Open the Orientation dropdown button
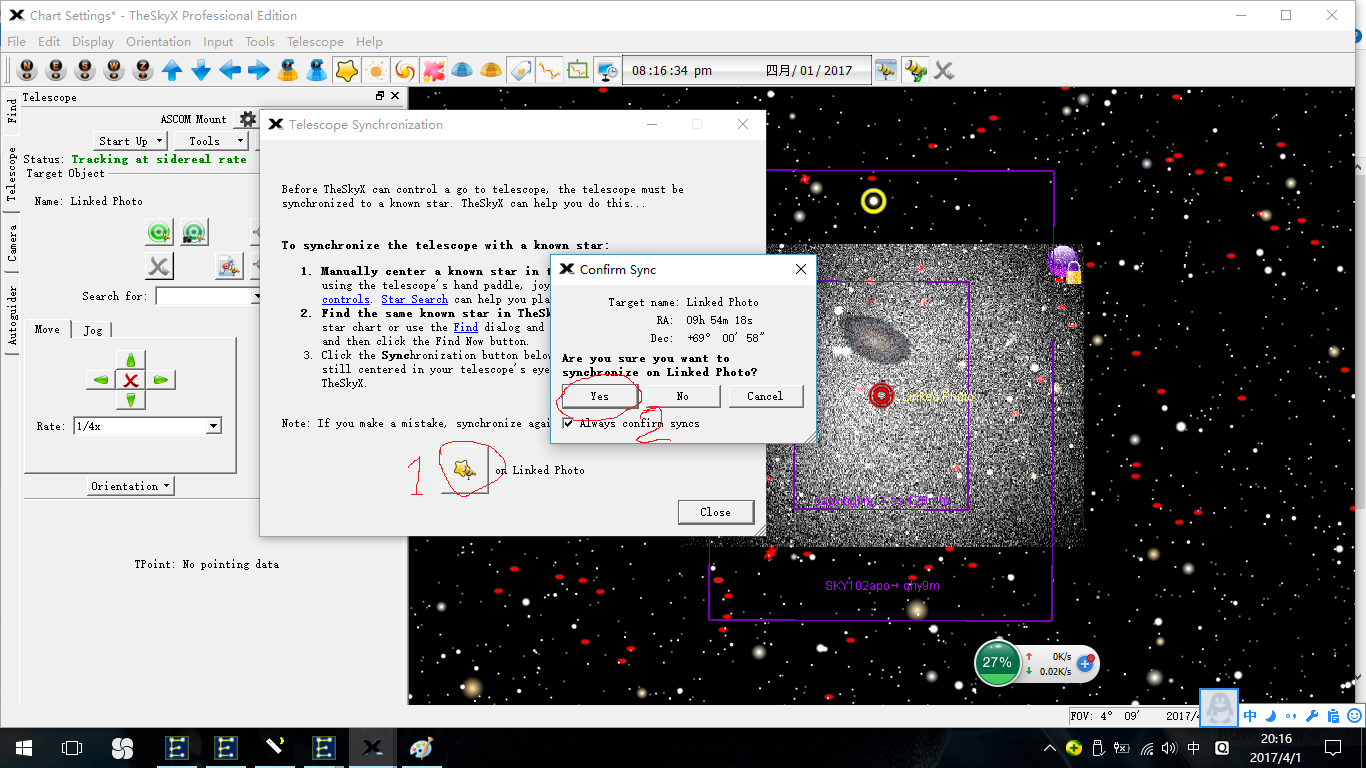1366x768 pixels. pyautogui.click(x=131, y=486)
